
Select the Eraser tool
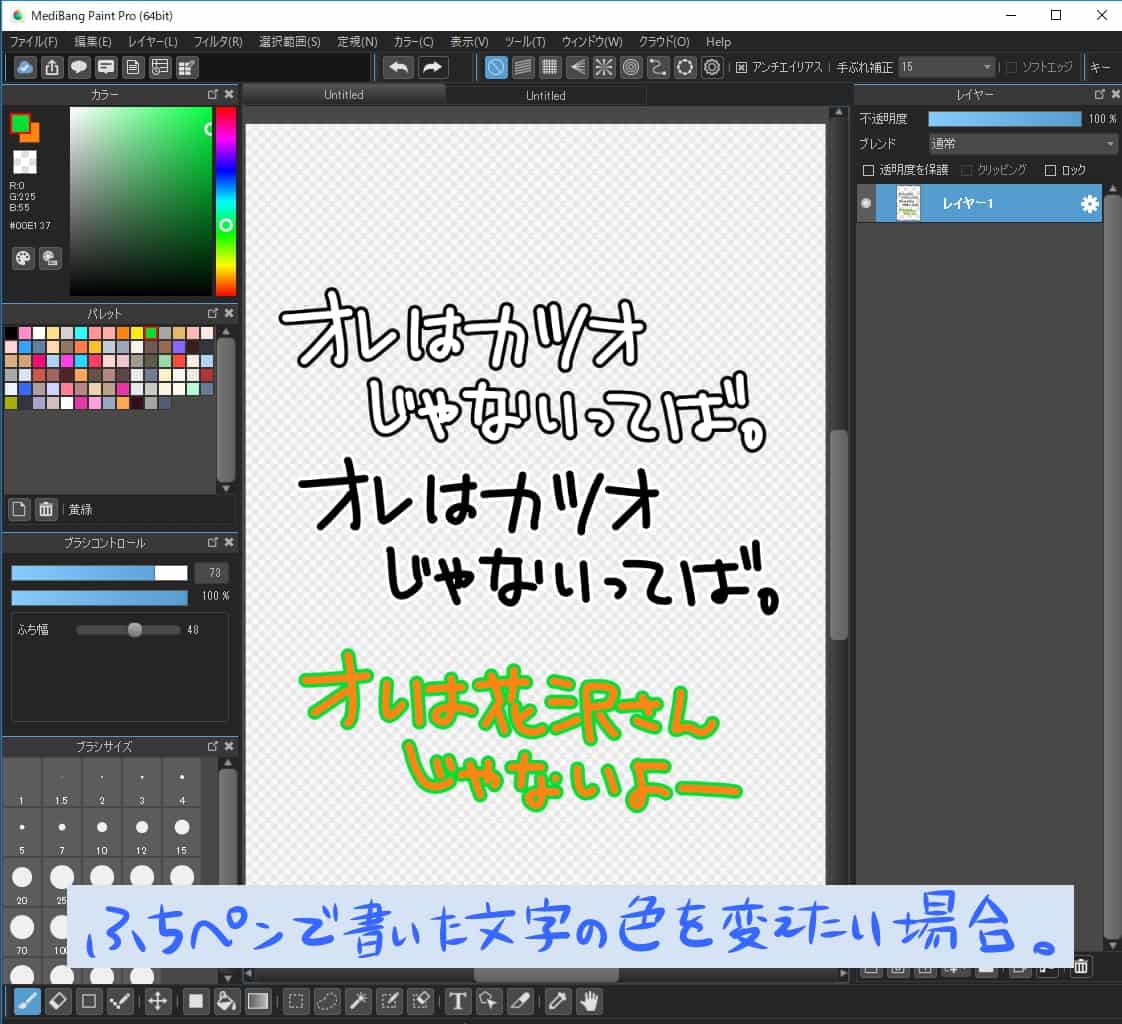[58, 1000]
